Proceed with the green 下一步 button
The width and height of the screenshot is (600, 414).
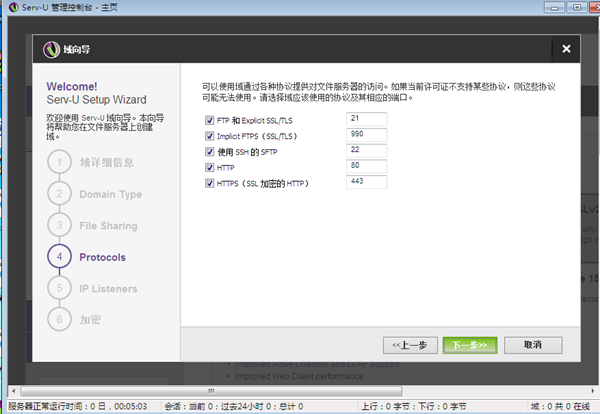pos(470,345)
